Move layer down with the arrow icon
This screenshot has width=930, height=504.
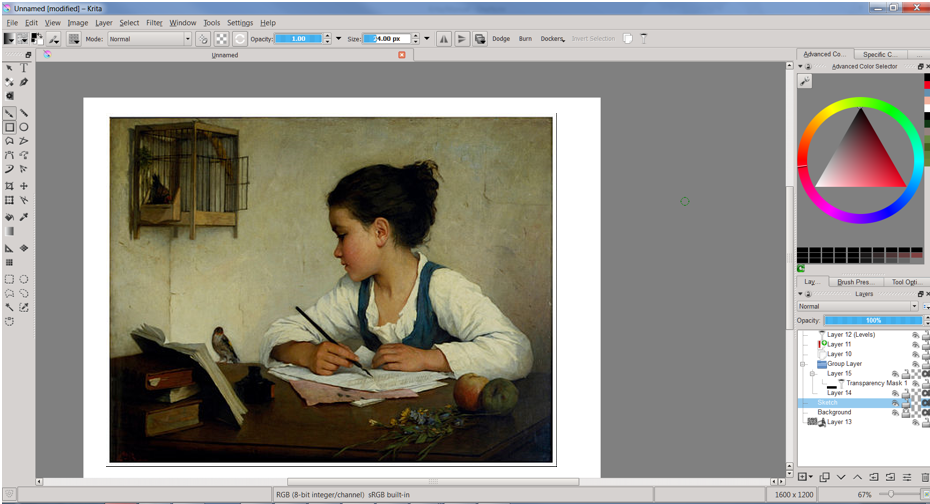click(x=841, y=477)
